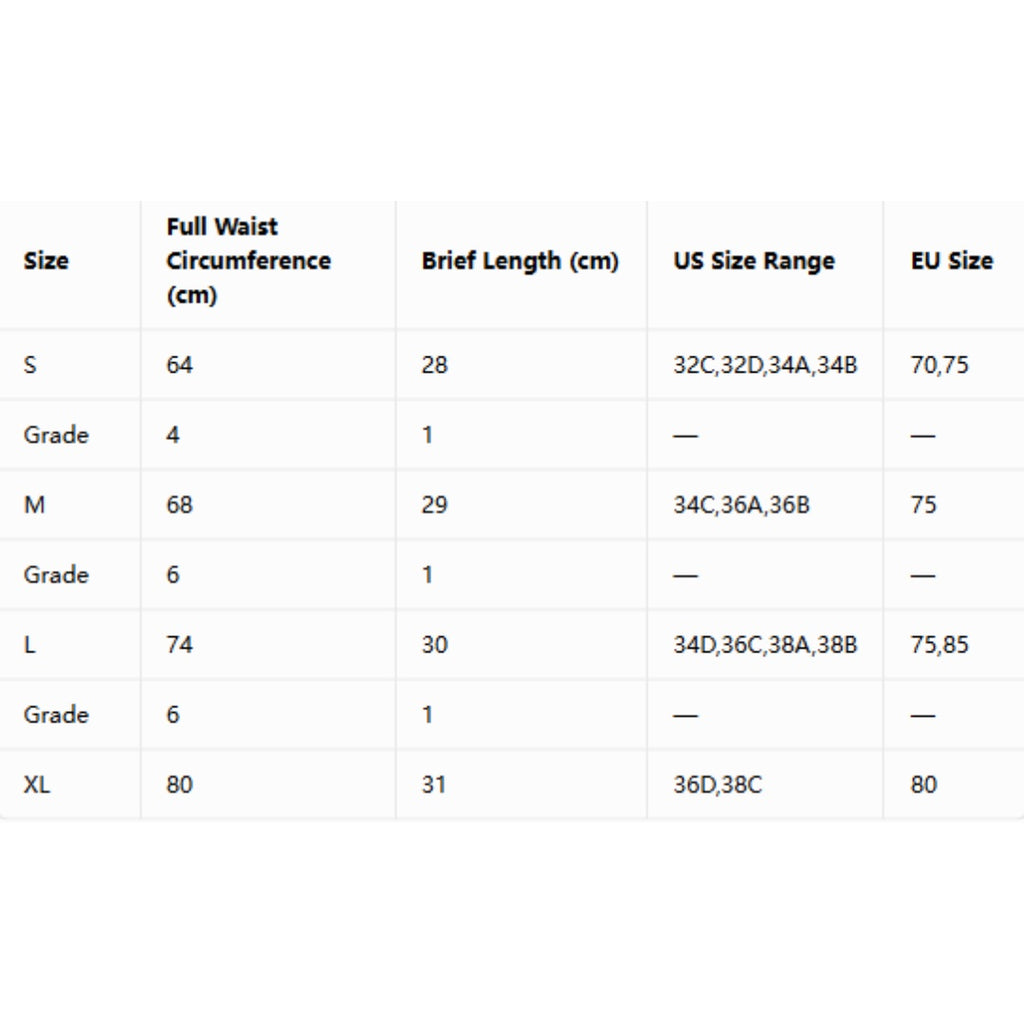The height and width of the screenshot is (1024, 1024).
Task: Select waist value 80 in XL row
Action: (x=180, y=784)
